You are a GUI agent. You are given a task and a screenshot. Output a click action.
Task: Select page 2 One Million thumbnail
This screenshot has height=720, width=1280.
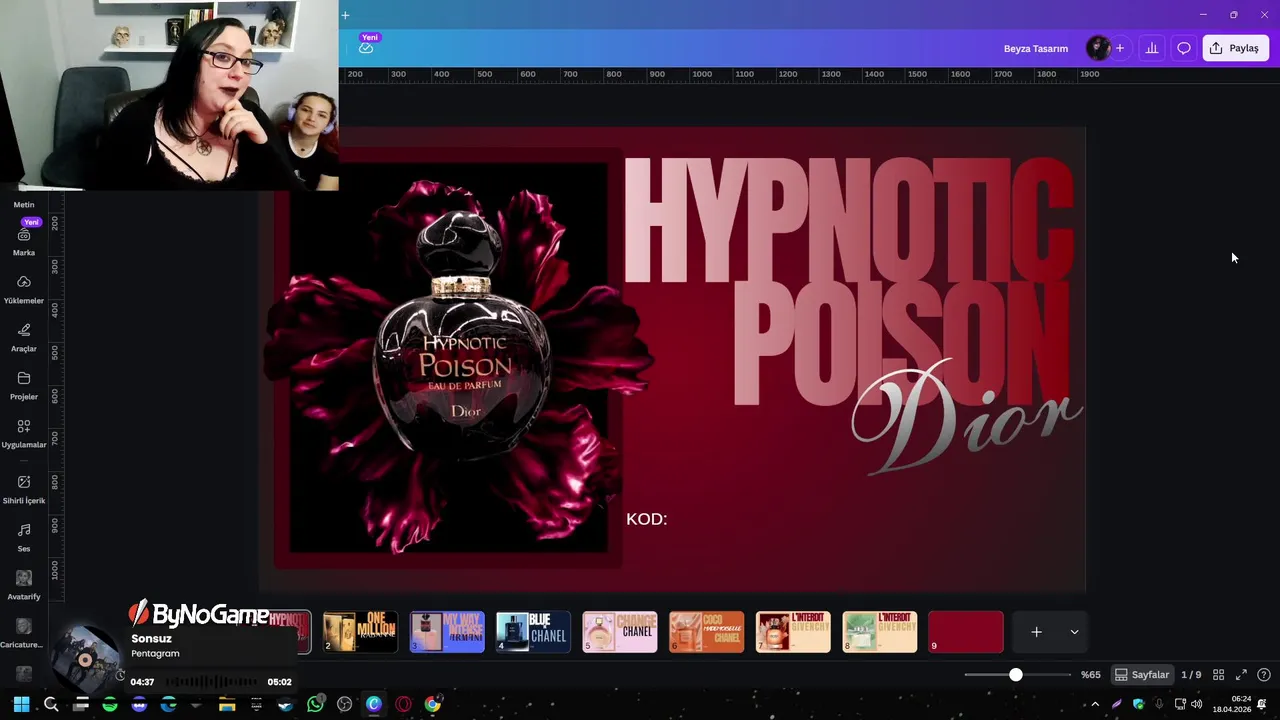[360, 632]
